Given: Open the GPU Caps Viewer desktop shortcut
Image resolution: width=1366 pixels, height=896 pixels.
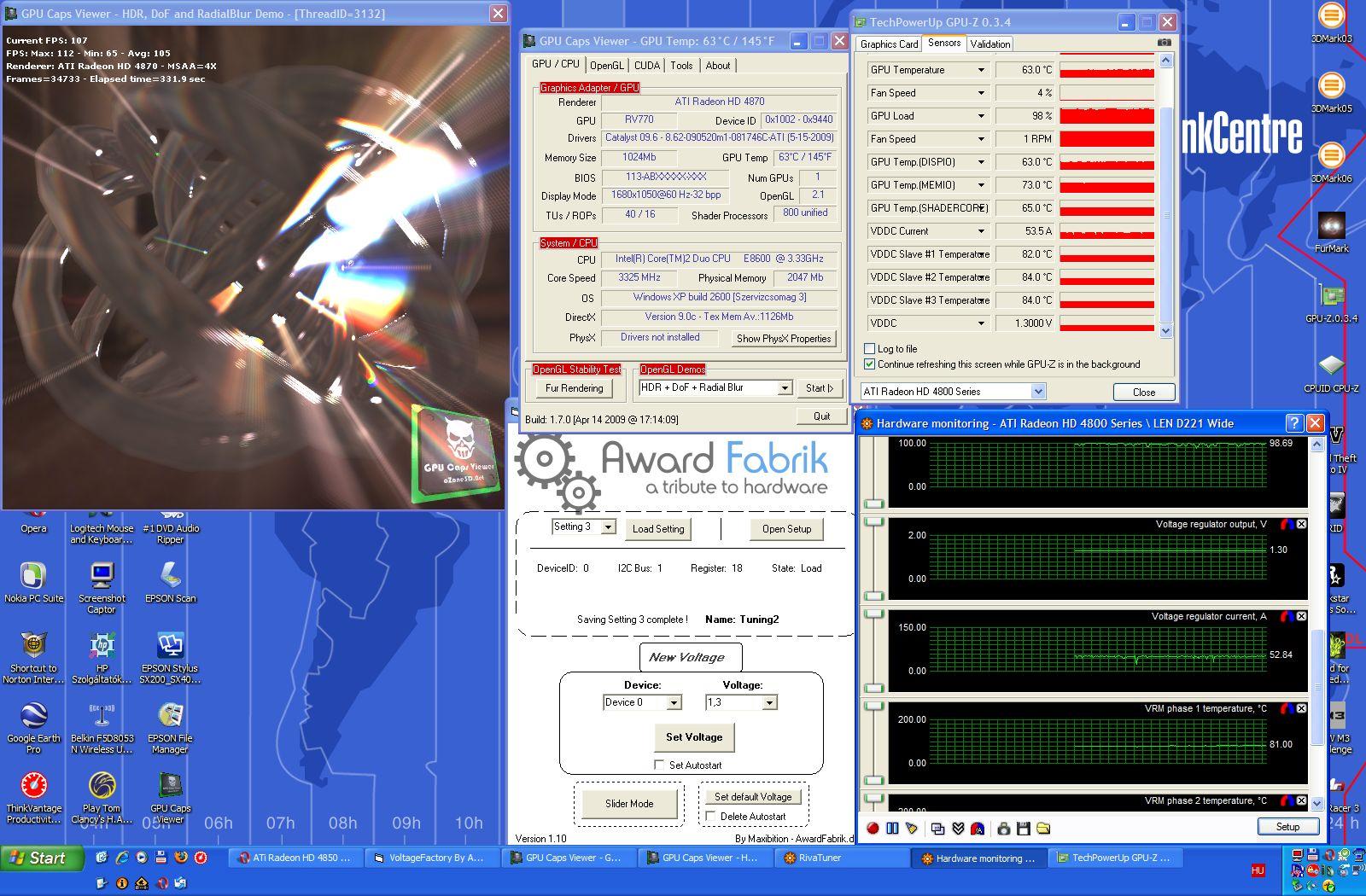Looking at the screenshot, I should pyautogui.click(x=170, y=798).
